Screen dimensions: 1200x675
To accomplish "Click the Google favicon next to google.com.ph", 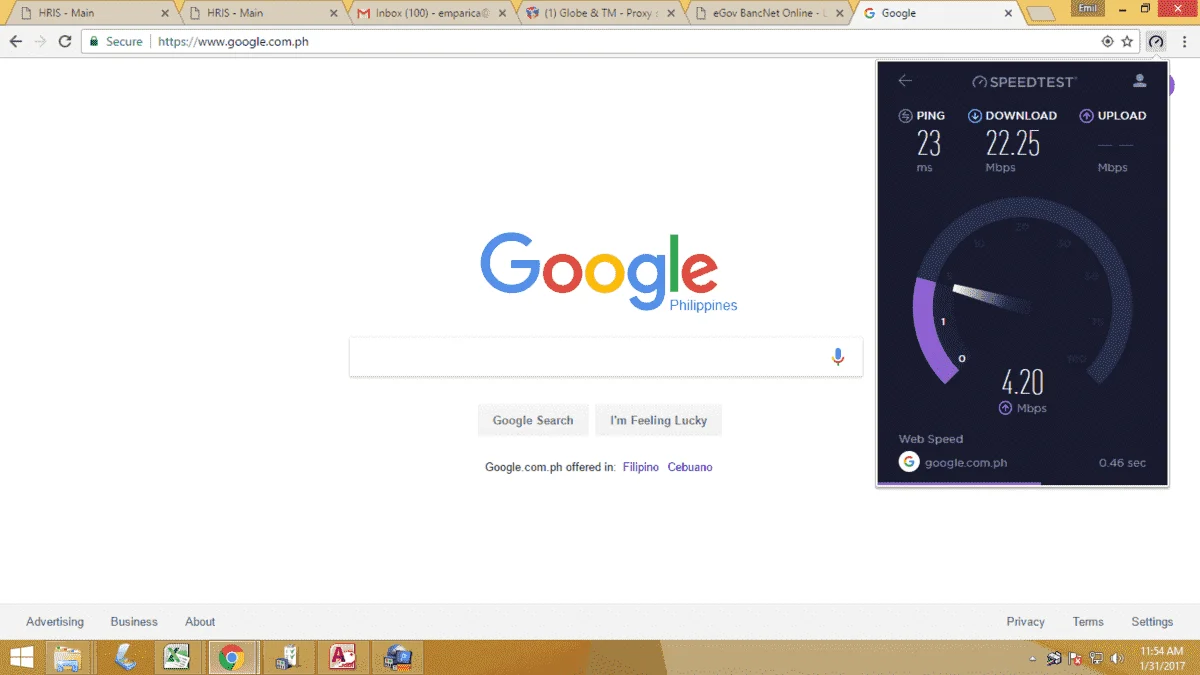I will coord(909,462).
